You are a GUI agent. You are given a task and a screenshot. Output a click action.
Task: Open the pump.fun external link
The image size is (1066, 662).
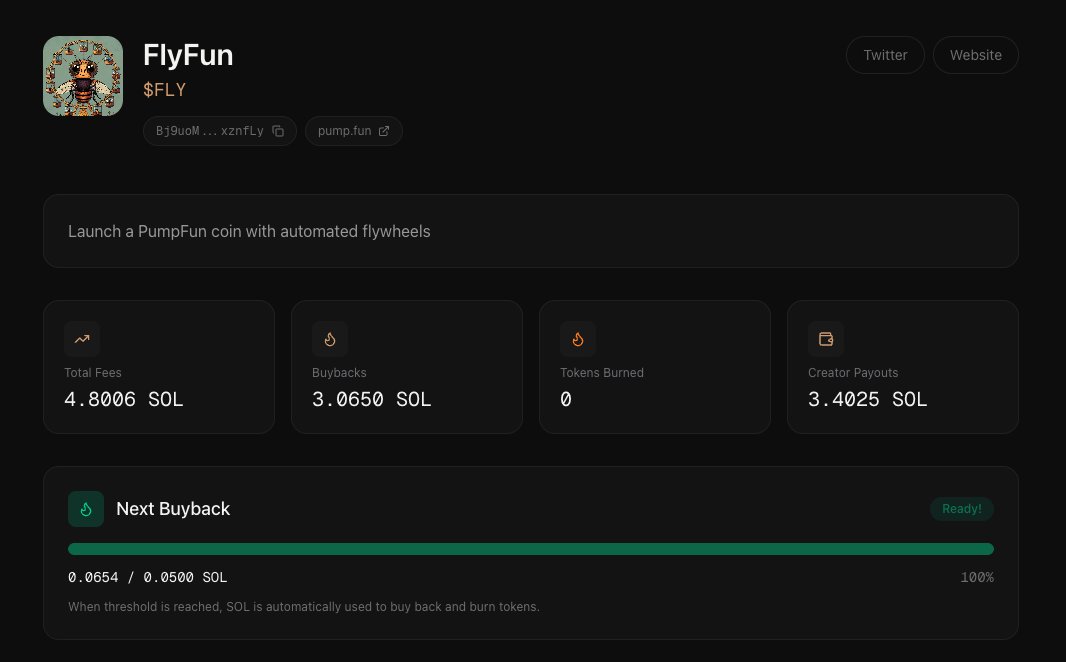[354, 131]
